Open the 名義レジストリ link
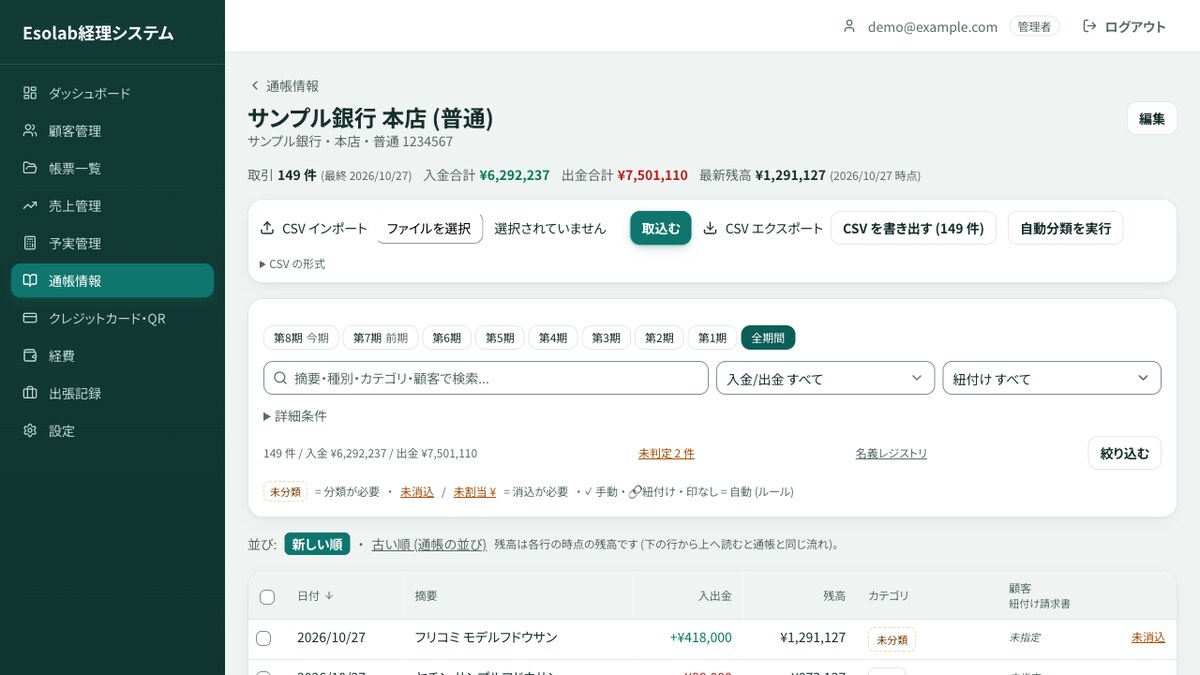 891,453
